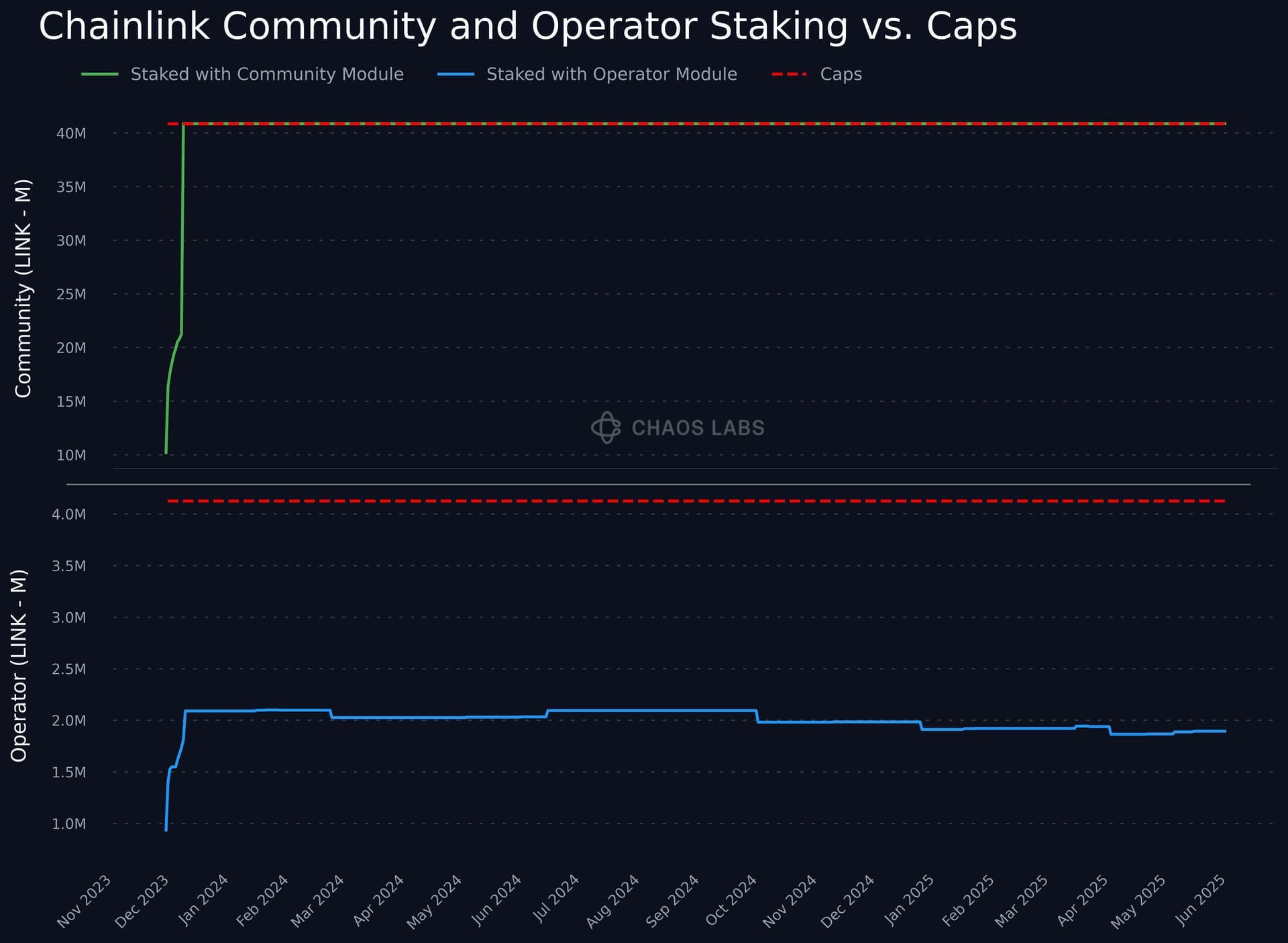Click the Apr 2025 x-axis label
Viewport: 1288px width, 943px height.
click(x=1082, y=901)
